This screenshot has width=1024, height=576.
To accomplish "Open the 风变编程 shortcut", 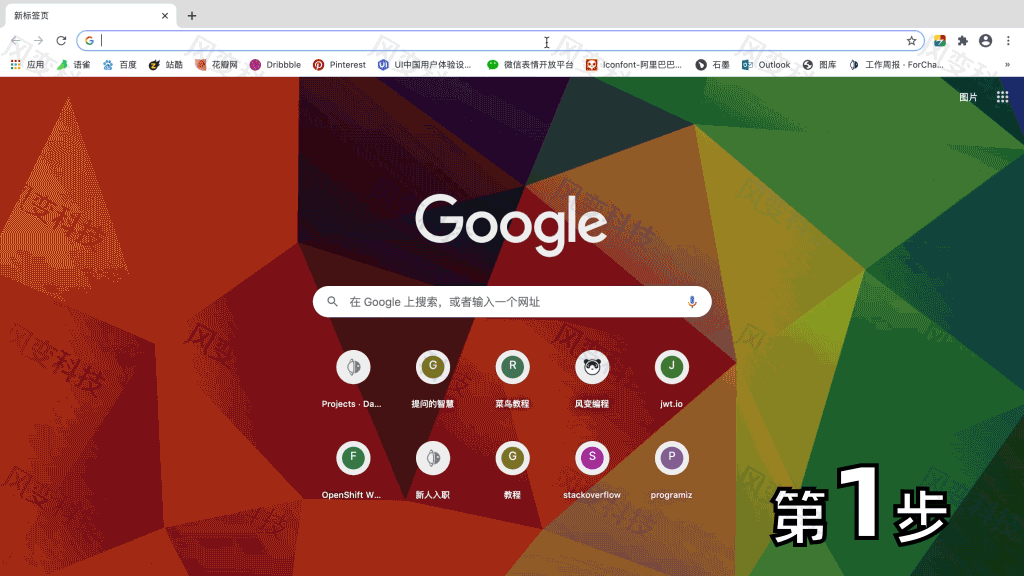I will point(592,367).
